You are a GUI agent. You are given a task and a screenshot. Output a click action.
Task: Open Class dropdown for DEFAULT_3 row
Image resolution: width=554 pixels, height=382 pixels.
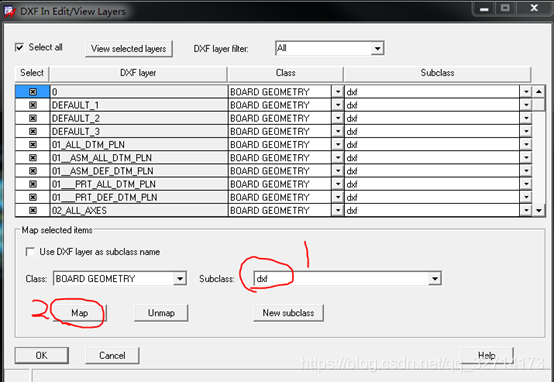click(338, 131)
